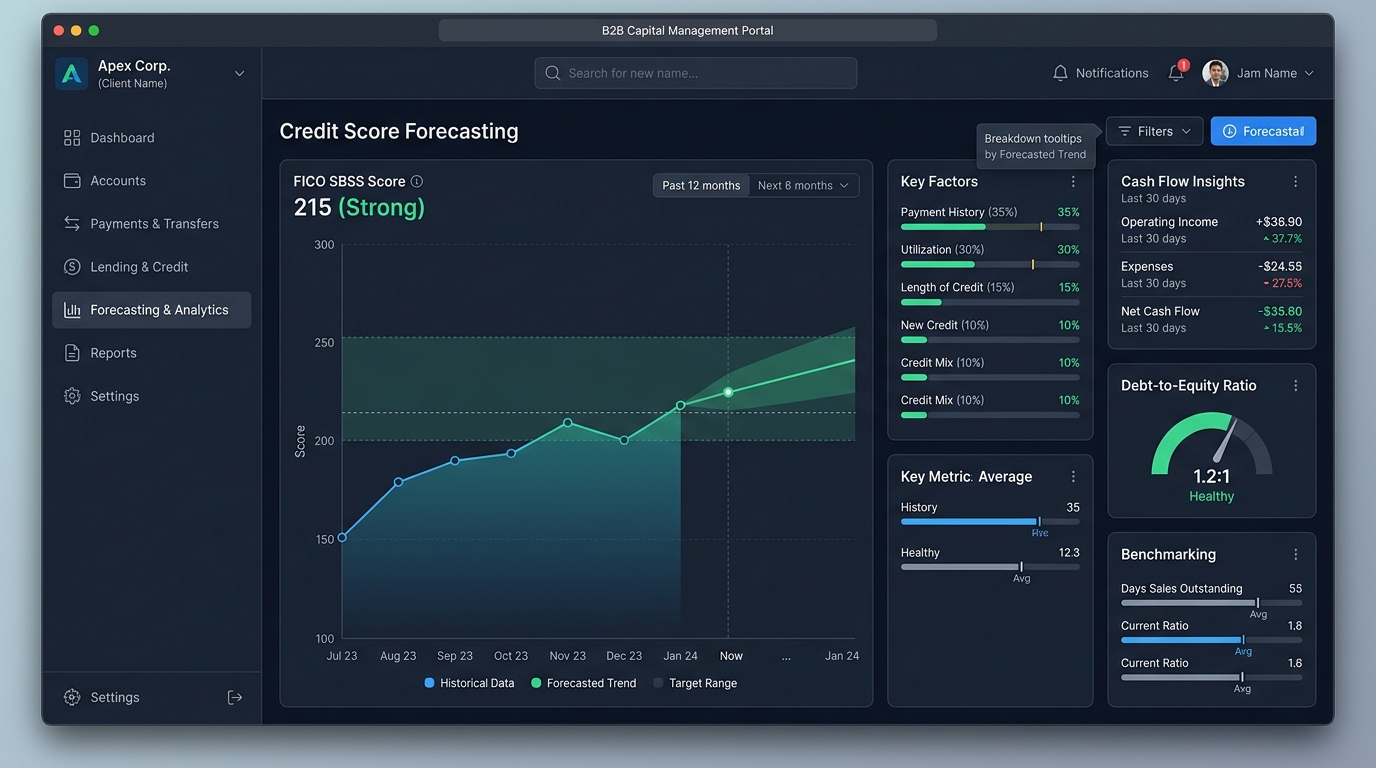Click the Net Cash Flow -$35.80 value
The width and height of the screenshot is (1376, 768).
(1280, 311)
